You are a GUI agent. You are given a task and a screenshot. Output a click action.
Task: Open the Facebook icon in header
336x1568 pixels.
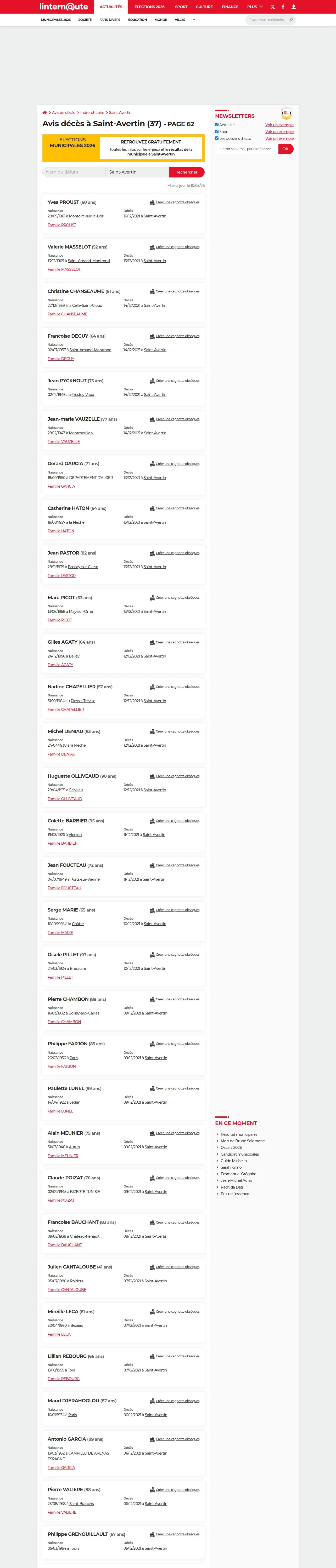[x=283, y=7]
